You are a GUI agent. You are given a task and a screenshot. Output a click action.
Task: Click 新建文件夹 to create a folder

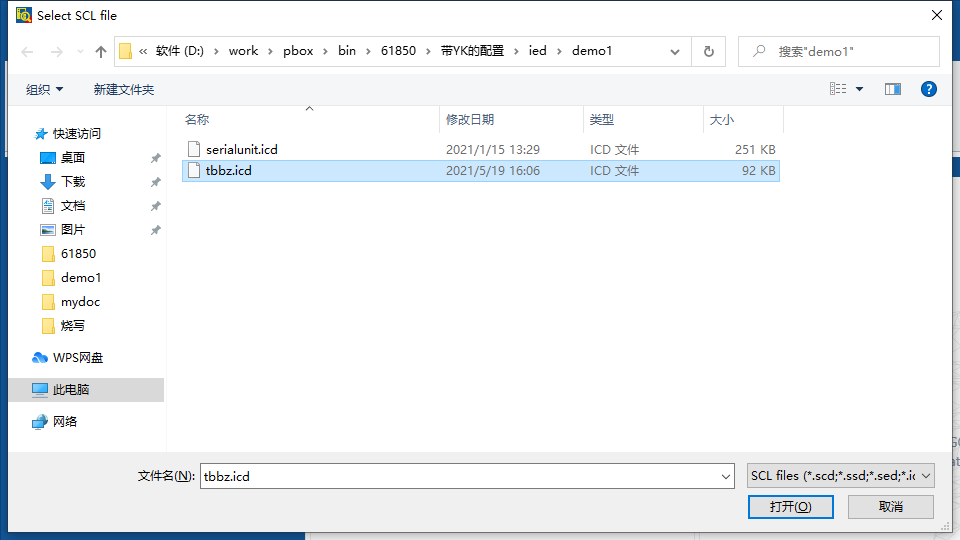pyautogui.click(x=124, y=90)
